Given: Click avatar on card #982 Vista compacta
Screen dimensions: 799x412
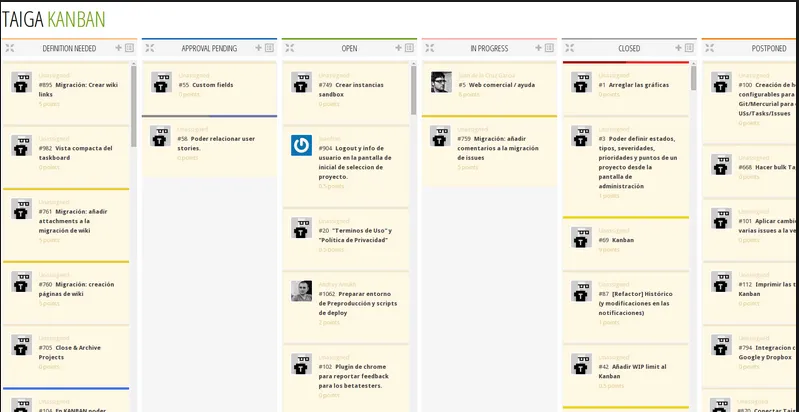Looking at the screenshot, I should pyautogui.click(x=21, y=145).
